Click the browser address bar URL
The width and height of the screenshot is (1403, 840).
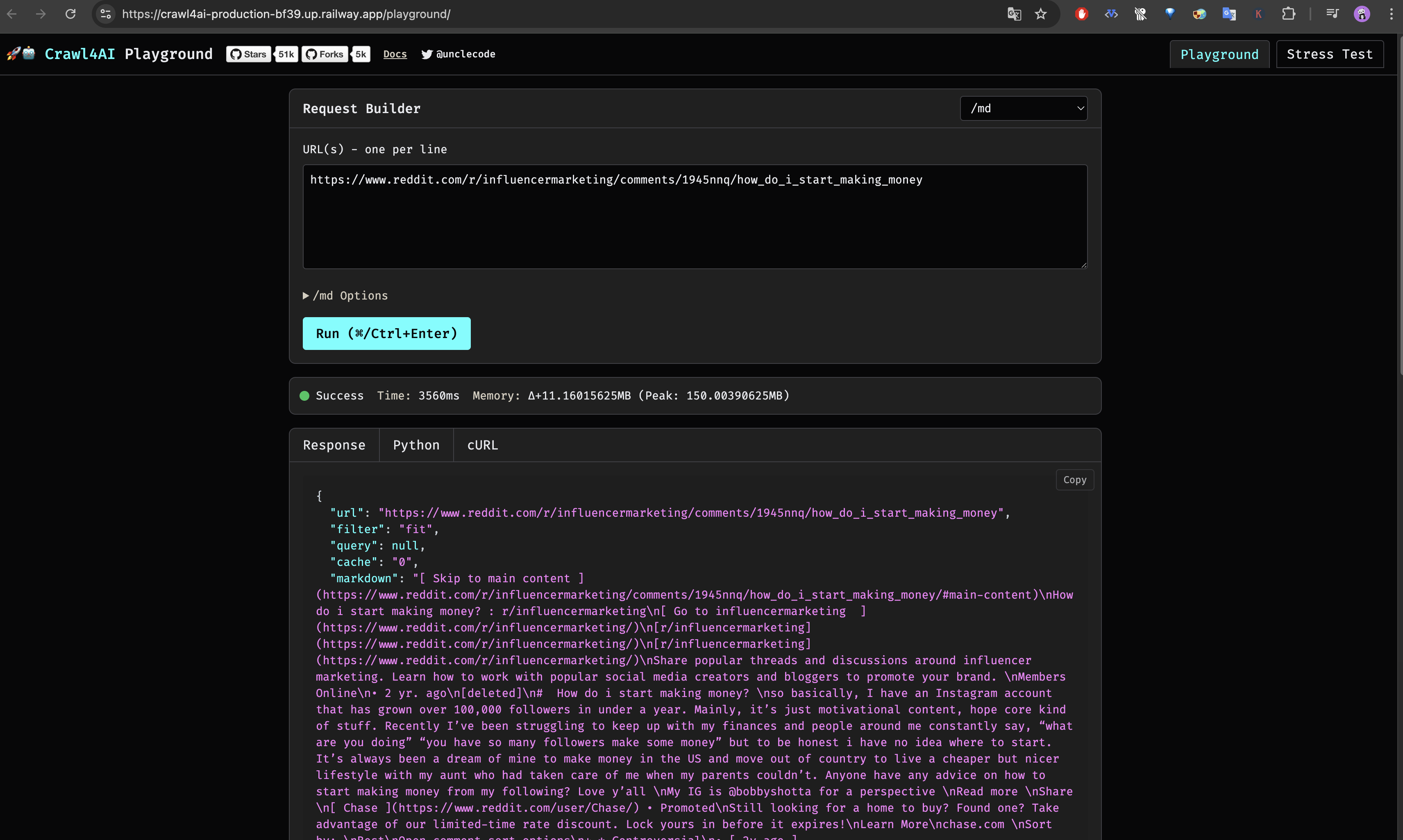point(286,14)
